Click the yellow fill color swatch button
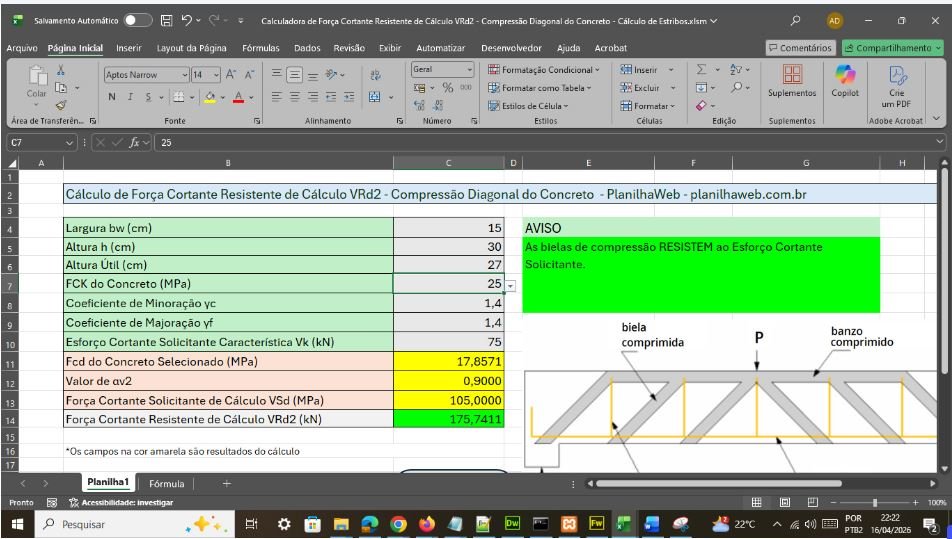 click(212, 98)
